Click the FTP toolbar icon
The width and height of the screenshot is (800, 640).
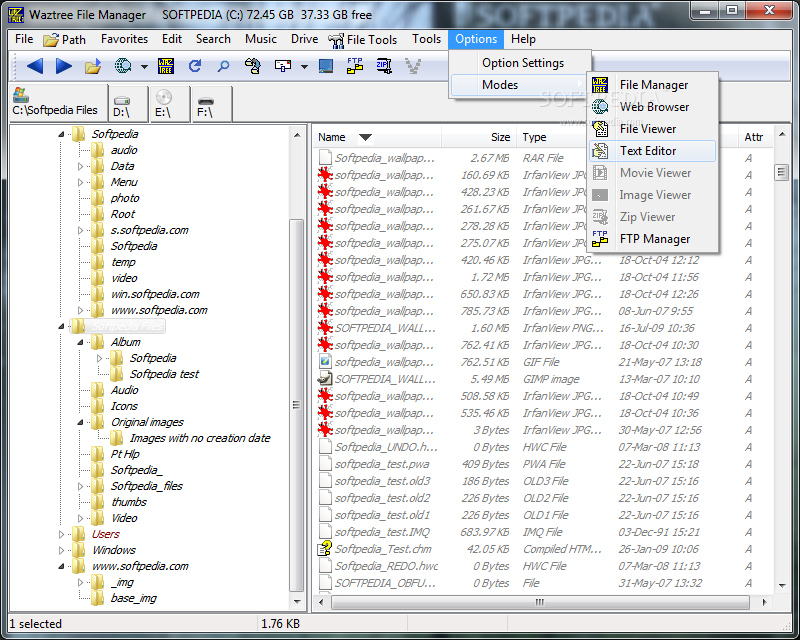coord(355,66)
